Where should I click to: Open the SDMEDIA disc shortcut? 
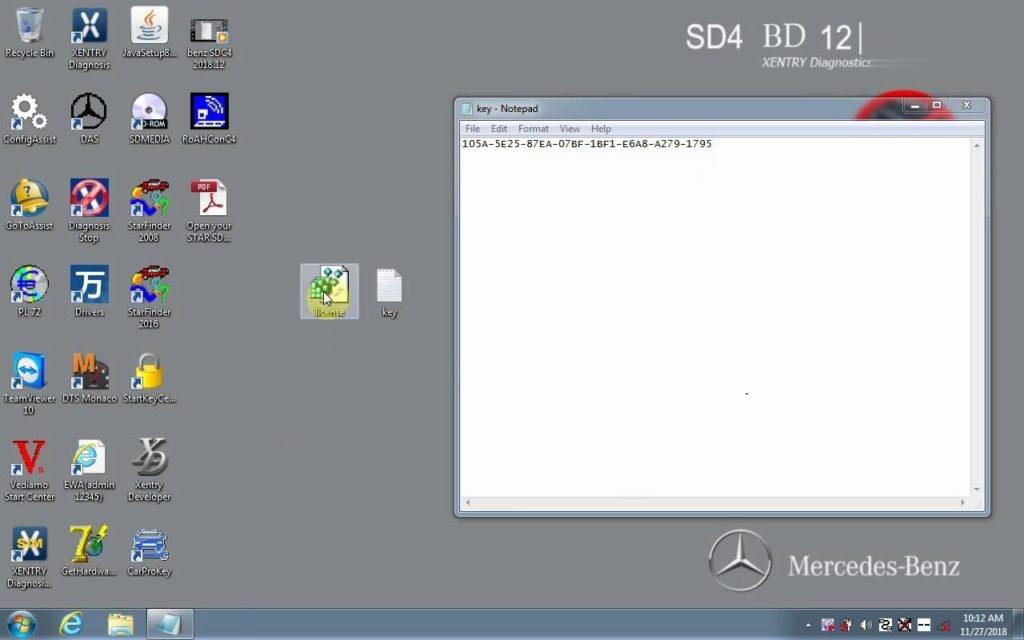point(149,119)
